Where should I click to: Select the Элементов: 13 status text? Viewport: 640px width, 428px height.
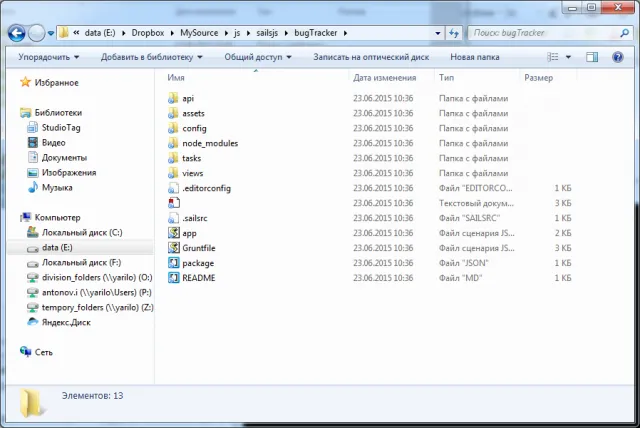92,396
